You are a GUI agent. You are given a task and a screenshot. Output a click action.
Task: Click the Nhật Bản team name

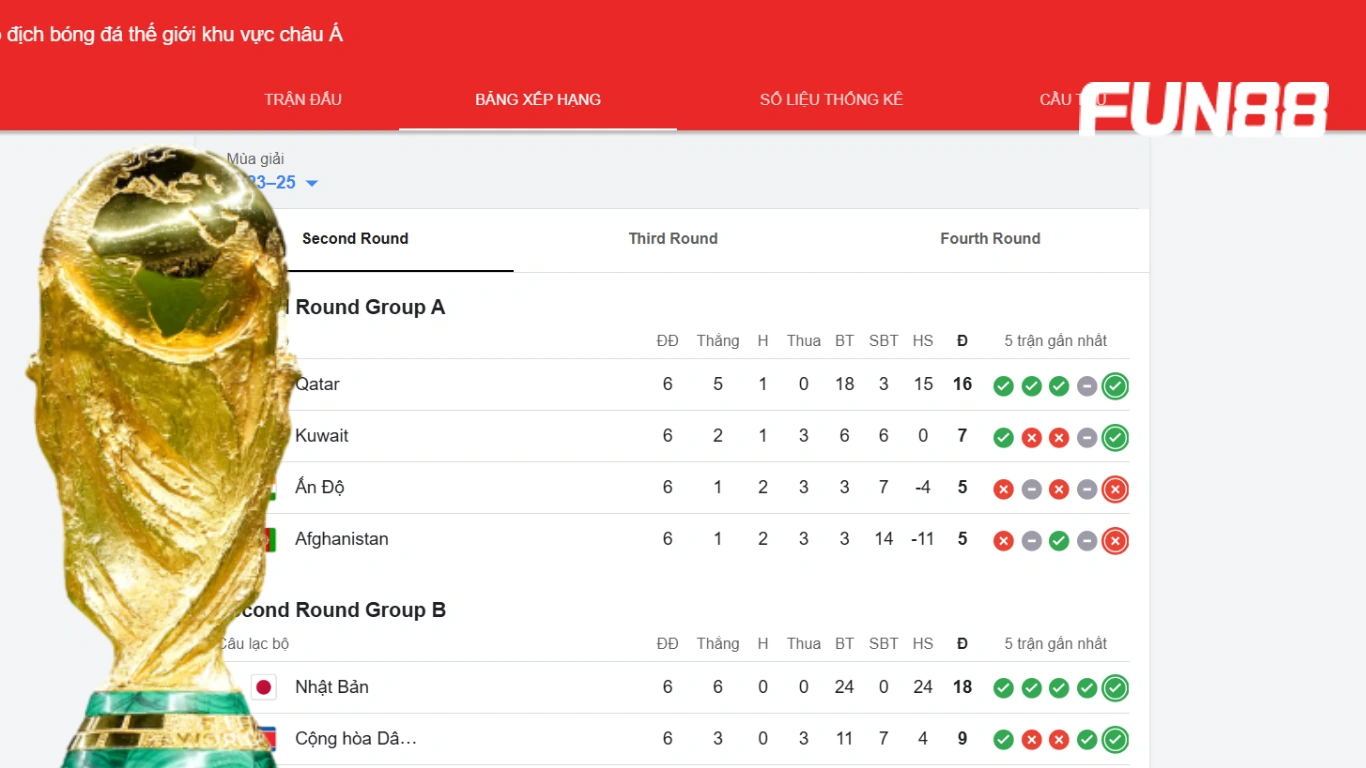332,688
